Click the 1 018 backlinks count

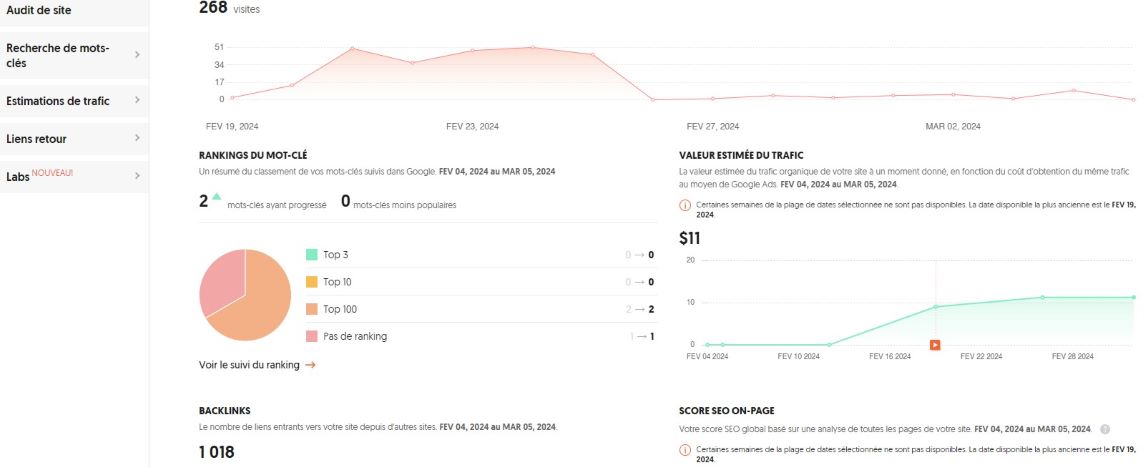click(x=216, y=453)
